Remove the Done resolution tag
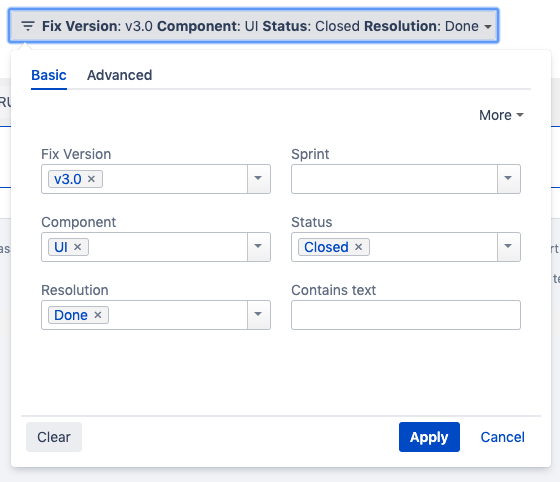The height and width of the screenshot is (482, 560). pos(98,315)
